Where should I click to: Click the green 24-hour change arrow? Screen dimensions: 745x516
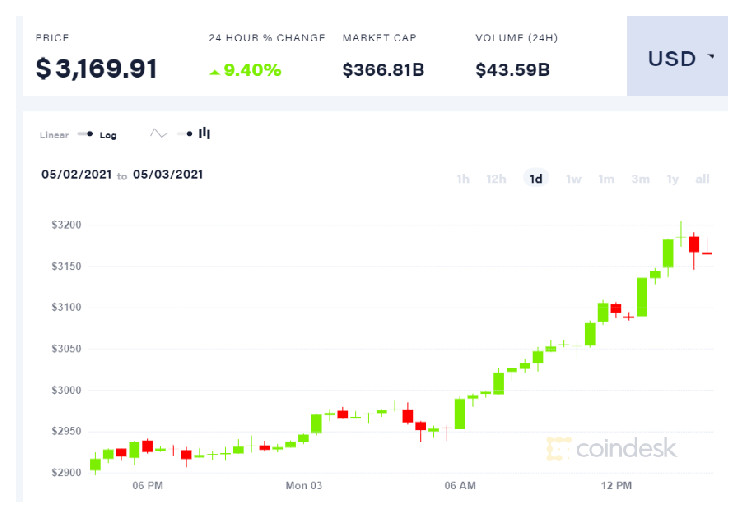[214, 71]
